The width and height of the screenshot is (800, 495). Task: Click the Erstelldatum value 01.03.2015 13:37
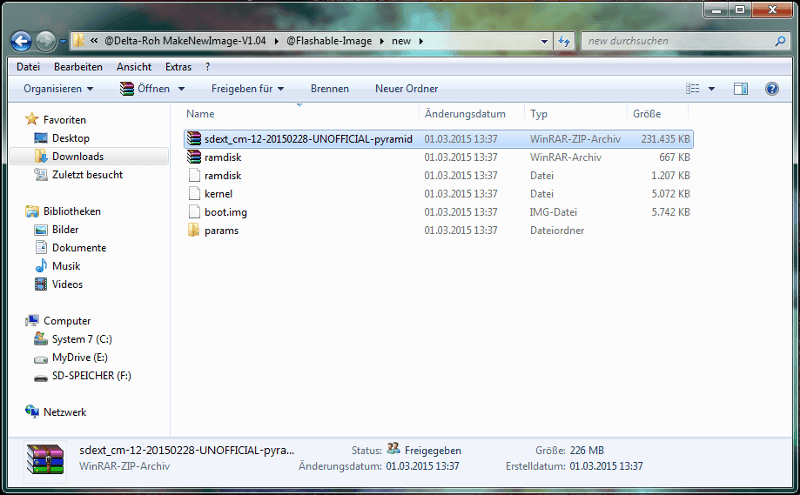pos(606,466)
